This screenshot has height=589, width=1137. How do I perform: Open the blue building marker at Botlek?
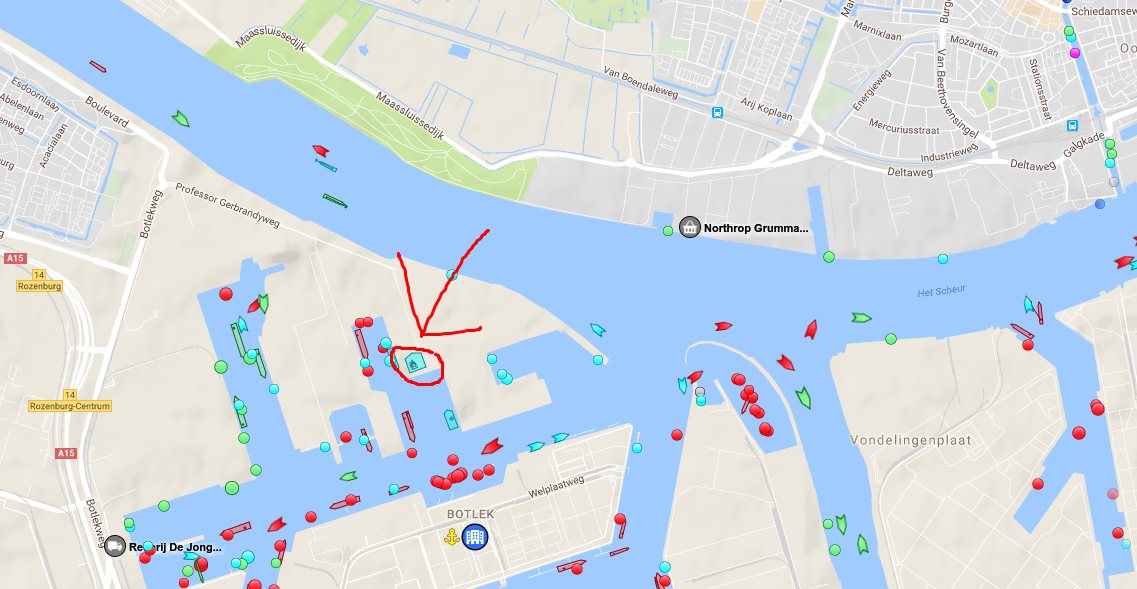click(475, 537)
